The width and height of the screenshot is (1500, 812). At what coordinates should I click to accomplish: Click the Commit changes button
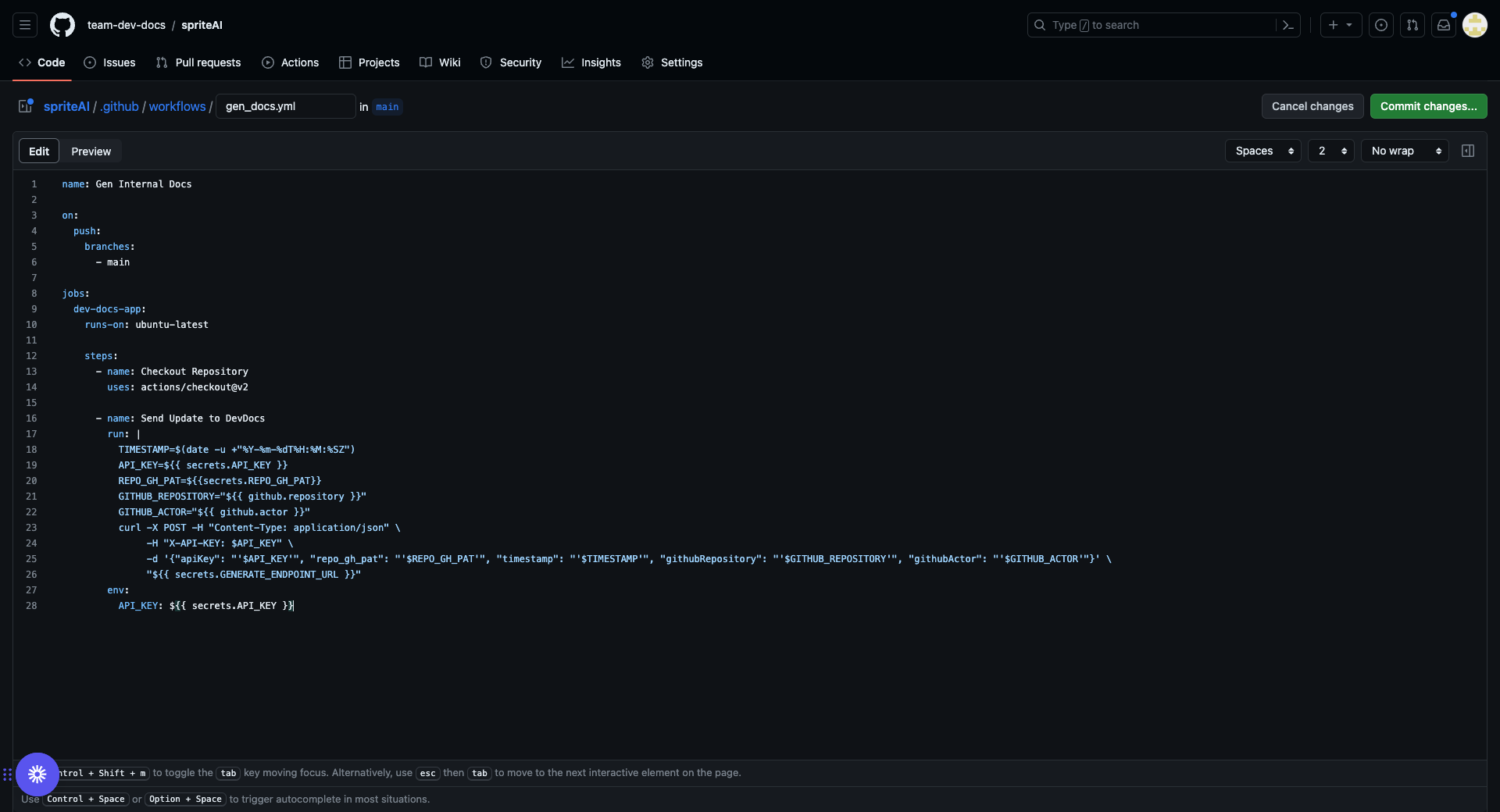(1428, 106)
